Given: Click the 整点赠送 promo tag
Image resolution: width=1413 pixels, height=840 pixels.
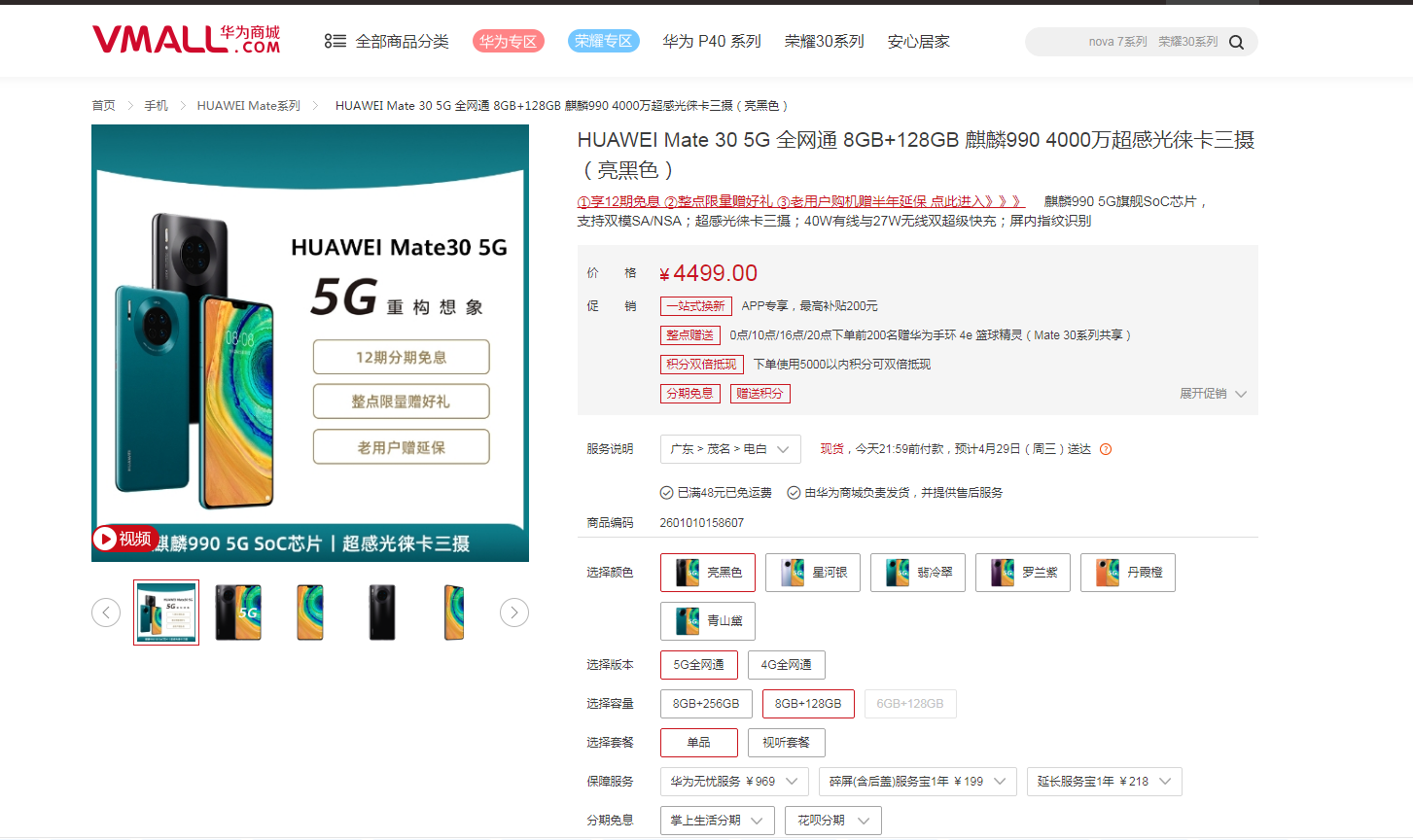Looking at the screenshot, I should [x=690, y=335].
